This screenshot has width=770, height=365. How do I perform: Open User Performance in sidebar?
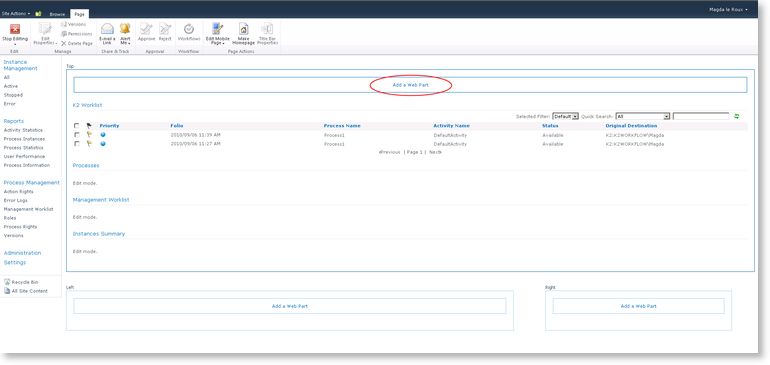24,156
